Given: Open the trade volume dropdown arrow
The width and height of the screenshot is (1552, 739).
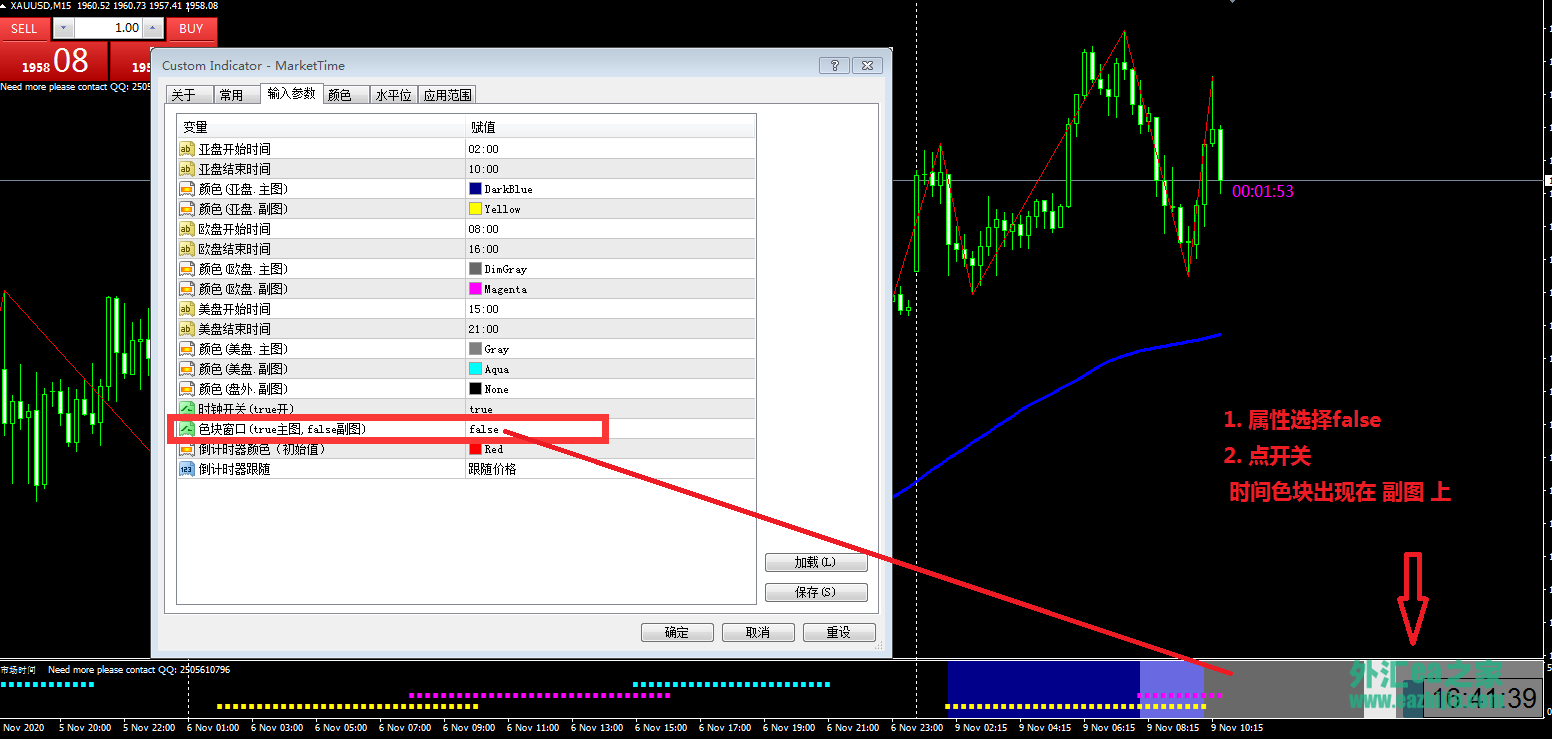Looking at the screenshot, I should 63,29.
